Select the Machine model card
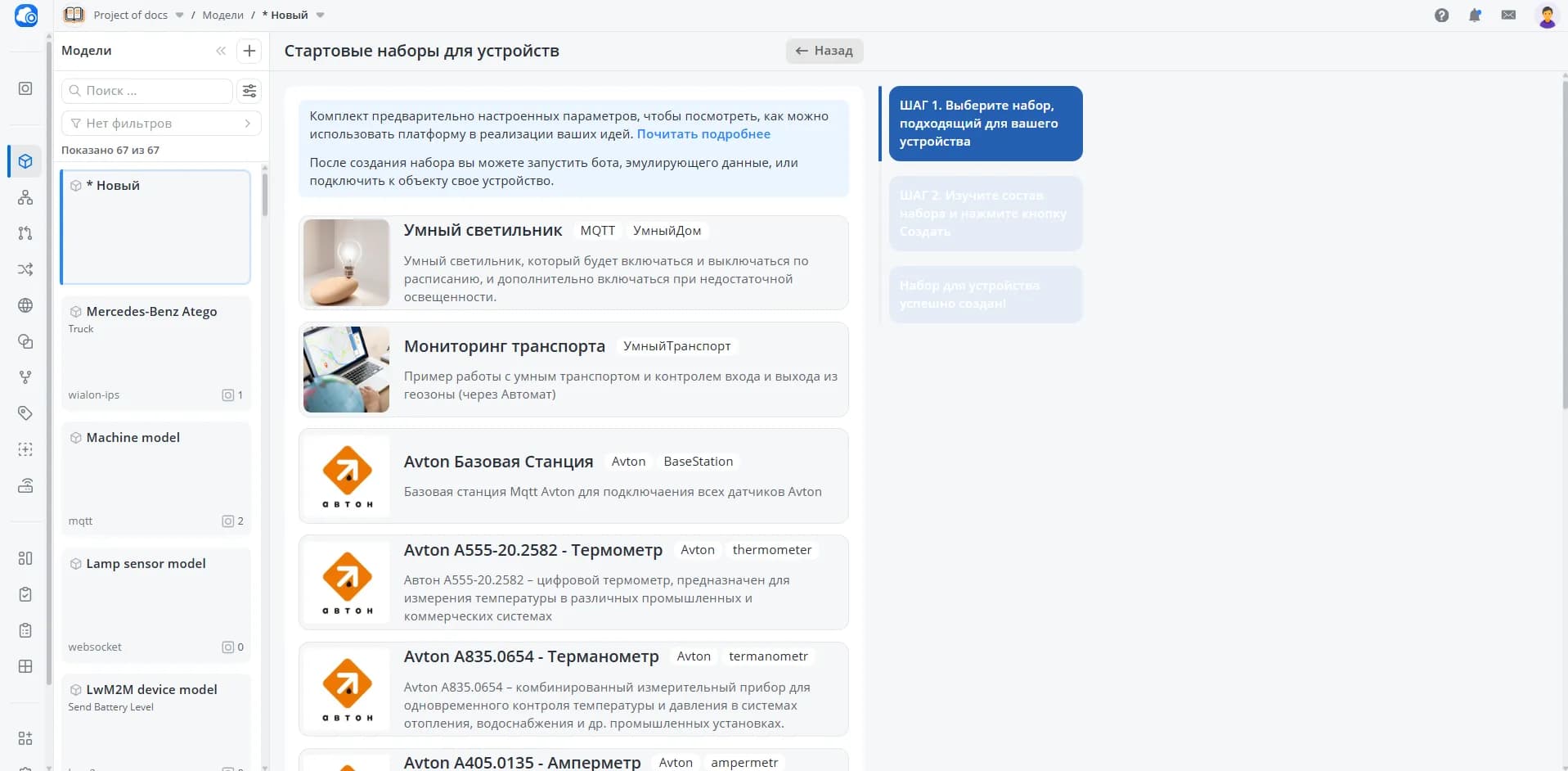The image size is (1568, 771). pyautogui.click(x=155, y=479)
